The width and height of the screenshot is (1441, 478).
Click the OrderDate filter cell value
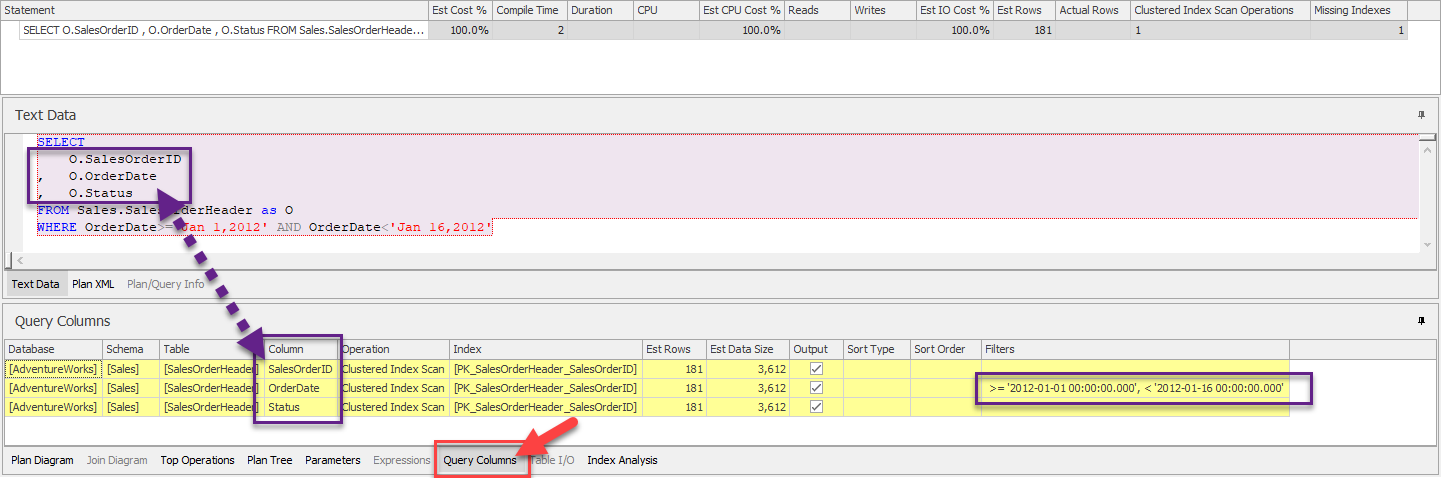(1135, 388)
